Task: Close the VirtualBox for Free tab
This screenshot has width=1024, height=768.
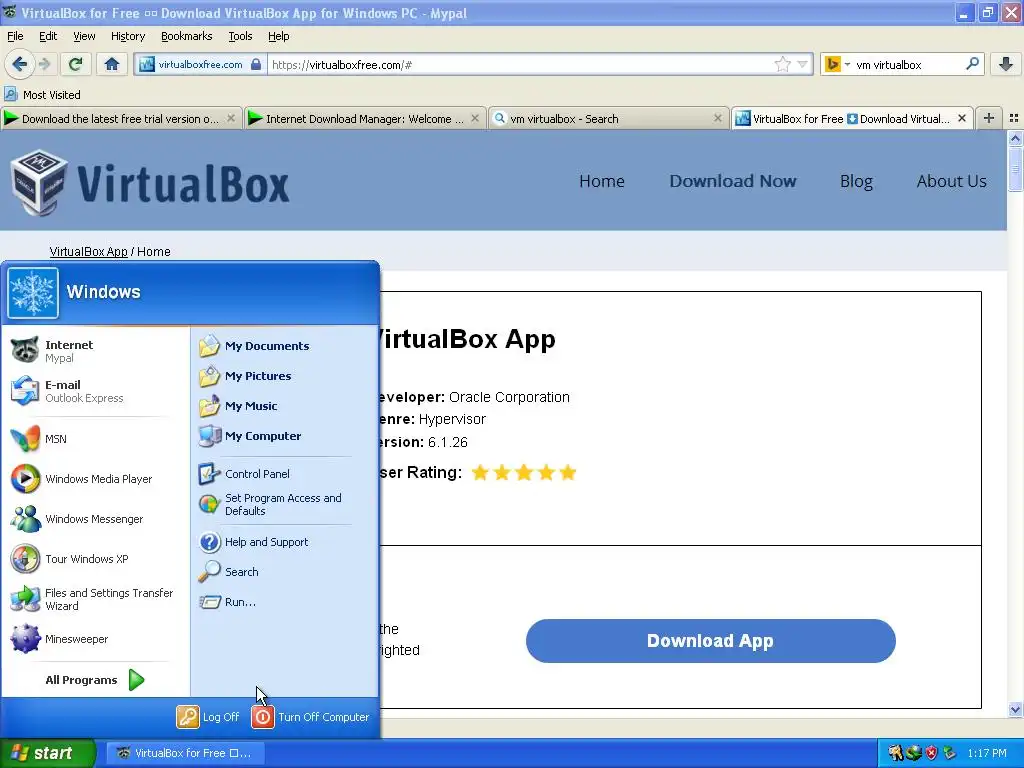Action: tap(961, 118)
